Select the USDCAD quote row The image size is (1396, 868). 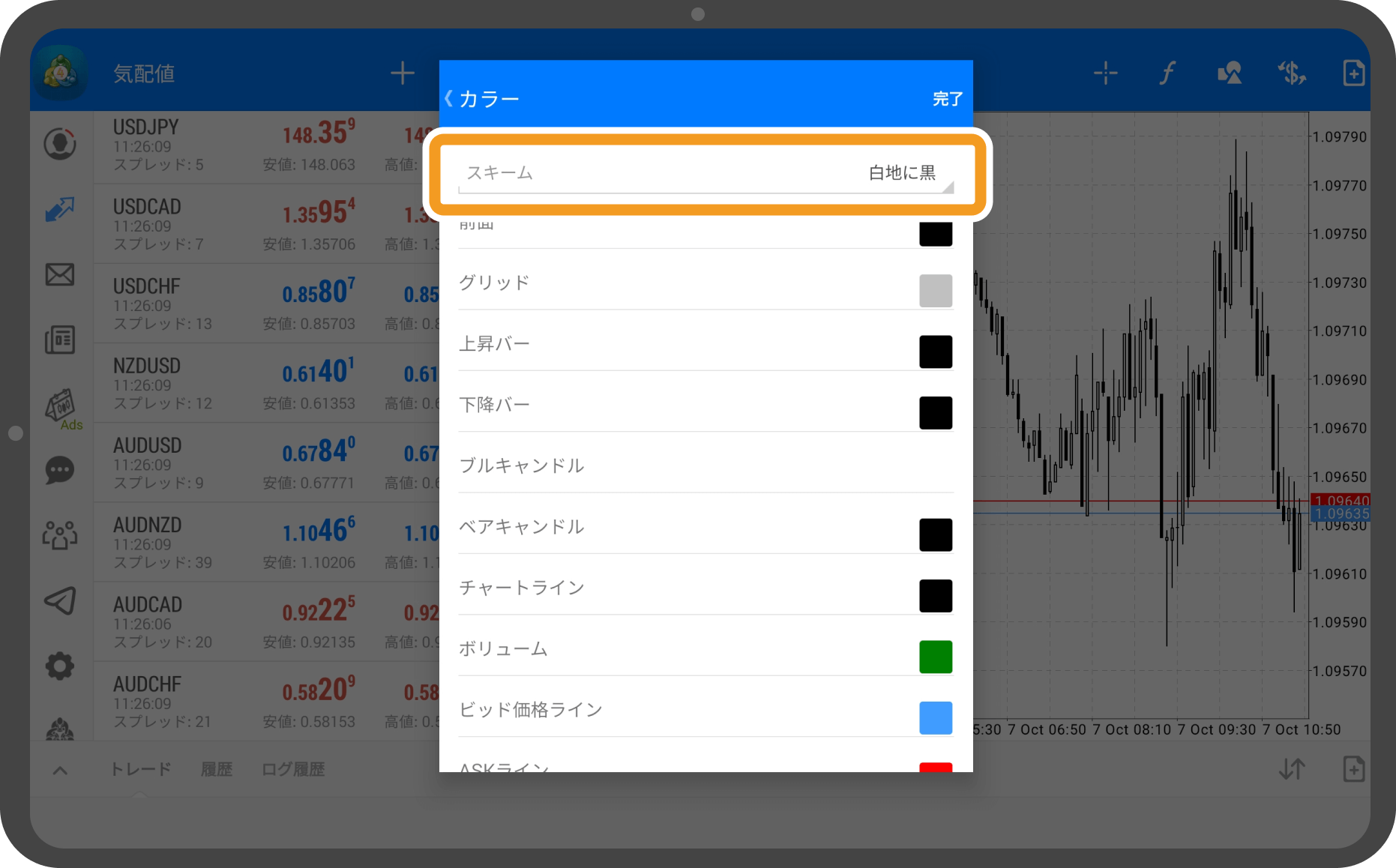[x=266, y=225]
